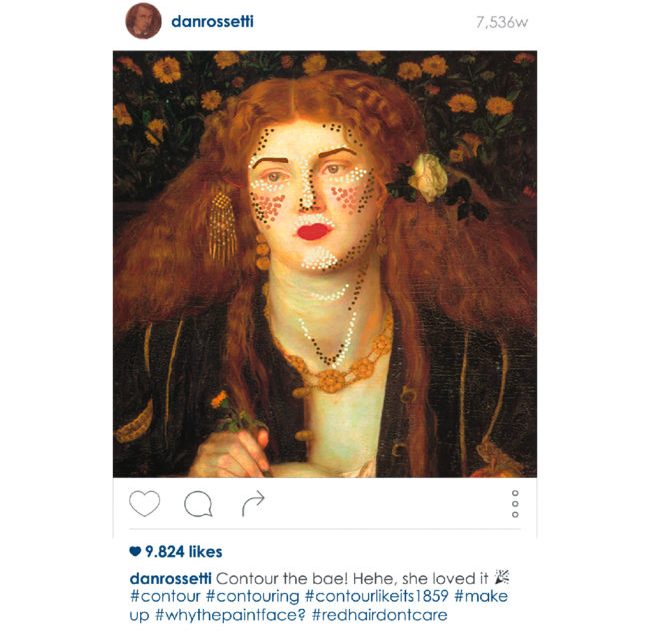Click the painting of the red-haired woman
The width and height of the screenshot is (650, 632).
tap(325, 264)
